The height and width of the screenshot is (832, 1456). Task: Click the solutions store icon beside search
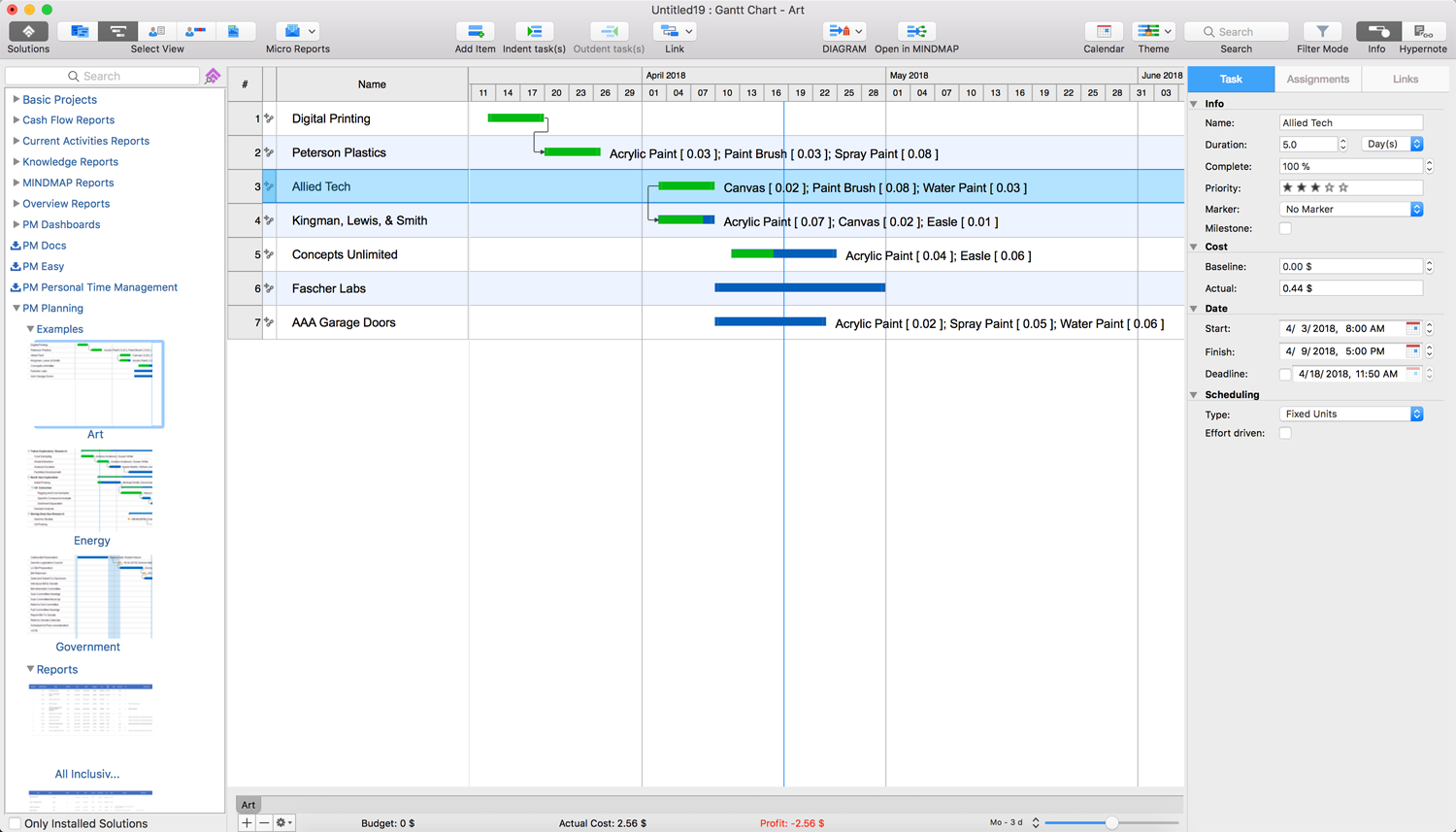[213, 76]
